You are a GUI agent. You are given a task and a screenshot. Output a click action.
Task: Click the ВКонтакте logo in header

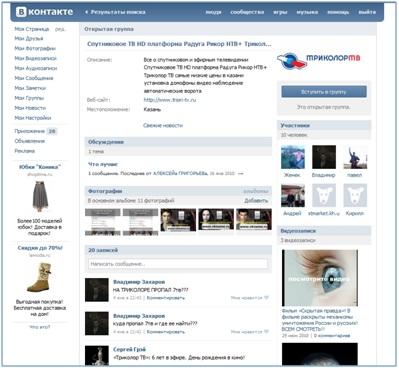point(44,12)
